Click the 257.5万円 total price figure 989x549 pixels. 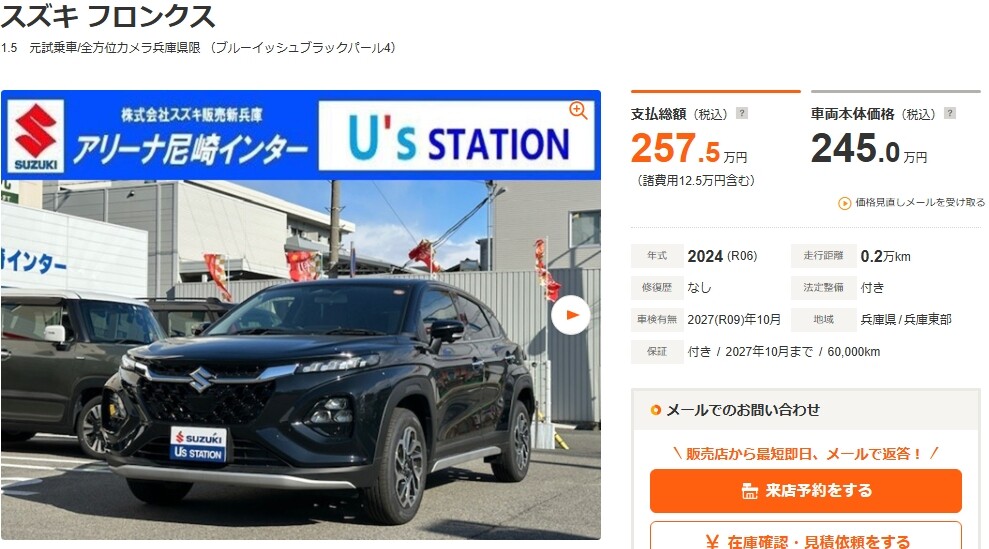tap(689, 148)
